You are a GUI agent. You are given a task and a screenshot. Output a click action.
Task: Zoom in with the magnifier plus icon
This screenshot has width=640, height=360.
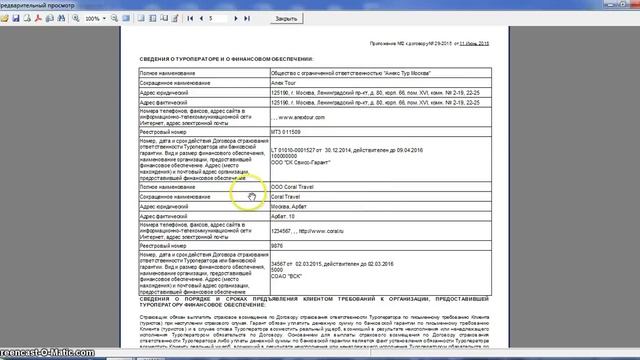(x=76, y=18)
